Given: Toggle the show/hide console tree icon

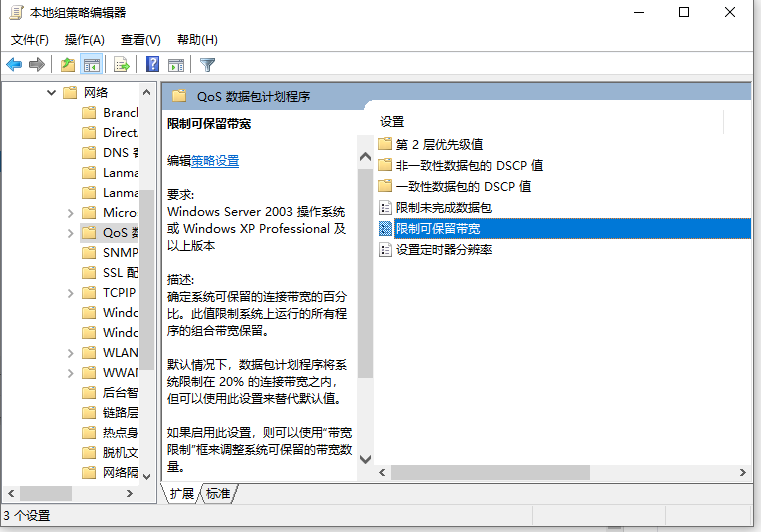Looking at the screenshot, I should pyautogui.click(x=91, y=65).
